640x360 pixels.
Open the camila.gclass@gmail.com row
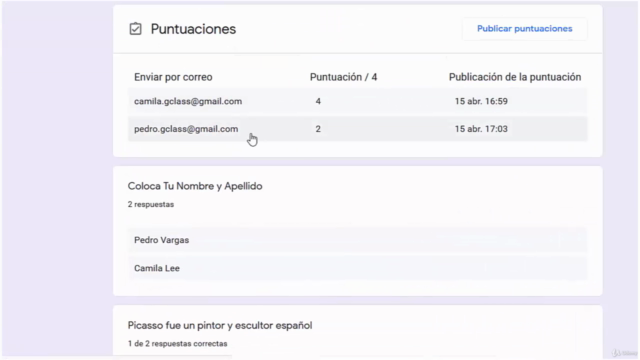[x=358, y=101]
